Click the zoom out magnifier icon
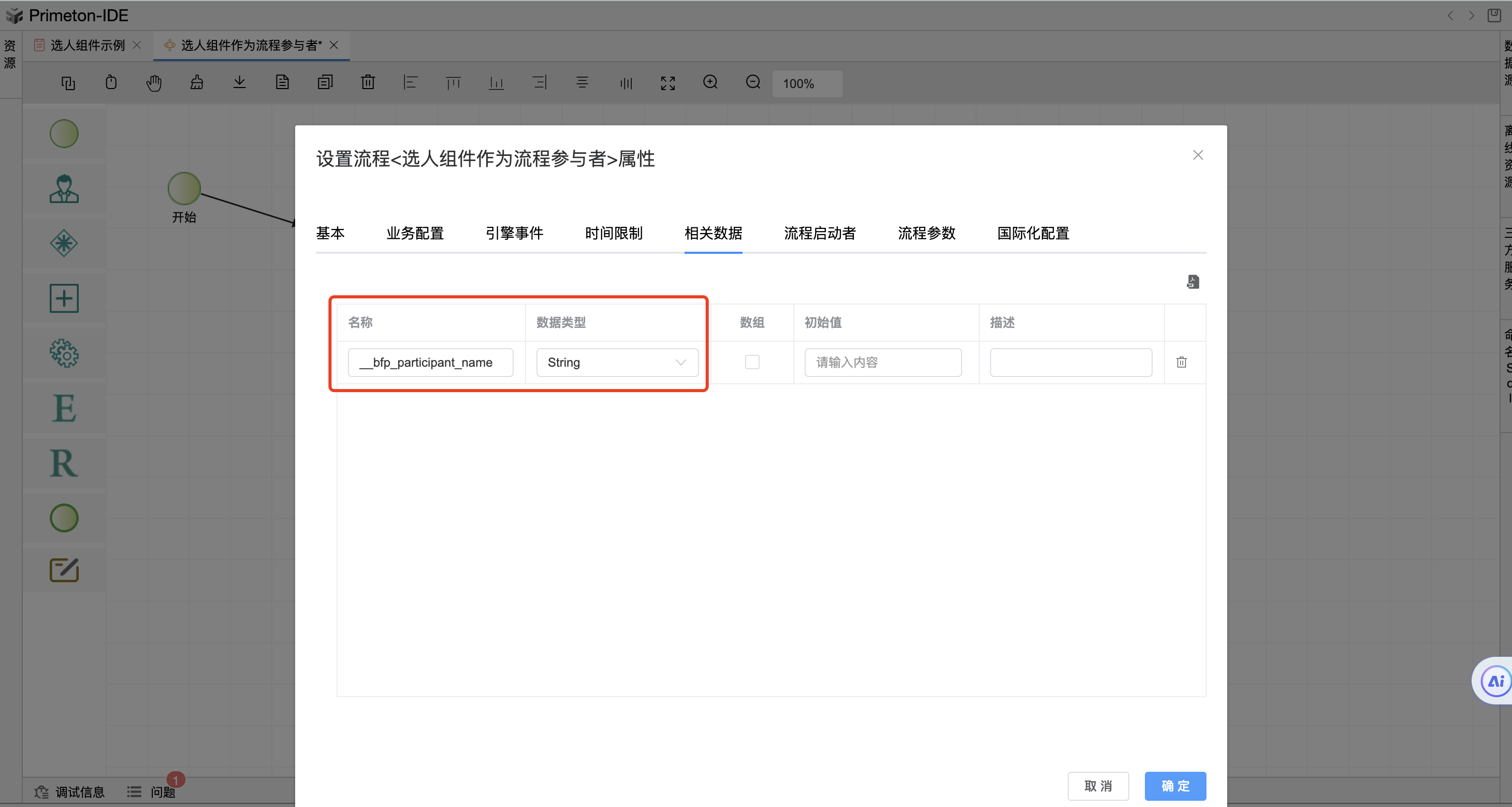 point(753,82)
